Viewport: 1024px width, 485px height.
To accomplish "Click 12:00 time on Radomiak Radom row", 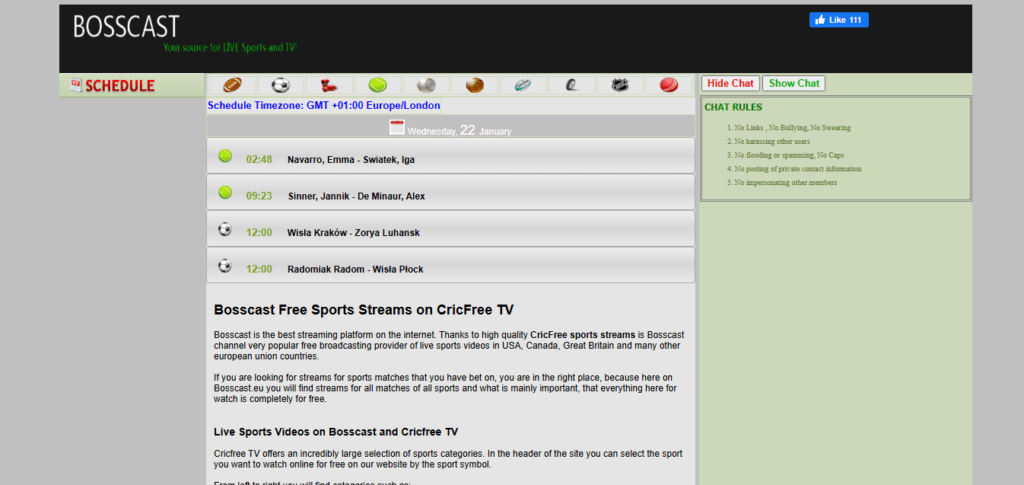I will (x=259, y=270).
